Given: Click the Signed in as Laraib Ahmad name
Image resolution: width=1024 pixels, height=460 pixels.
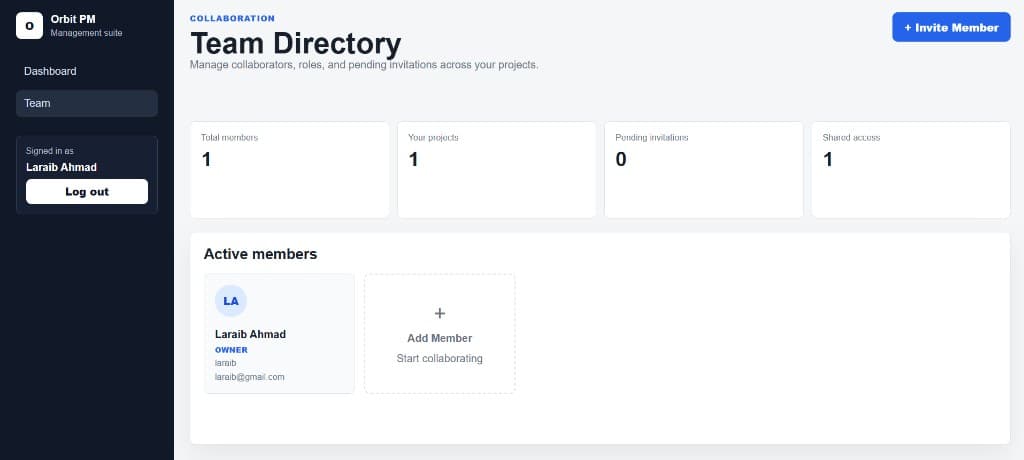Looking at the screenshot, I should pos(61,167).
